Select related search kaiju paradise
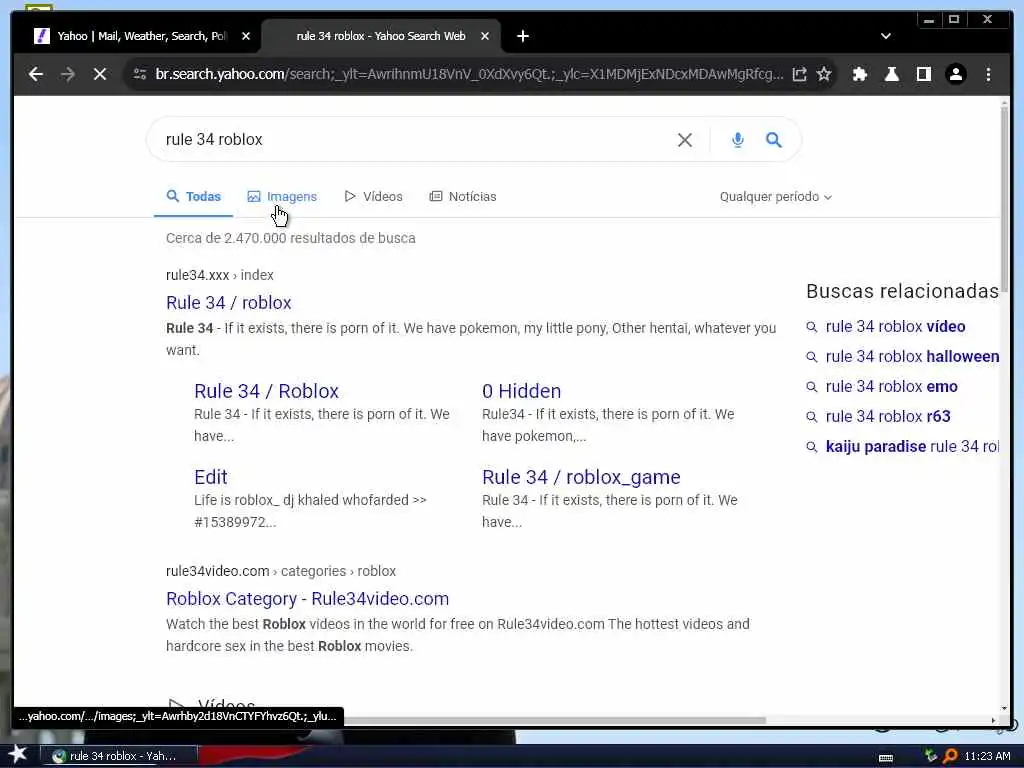The image size is (1024, 768). tap(912, 447)
